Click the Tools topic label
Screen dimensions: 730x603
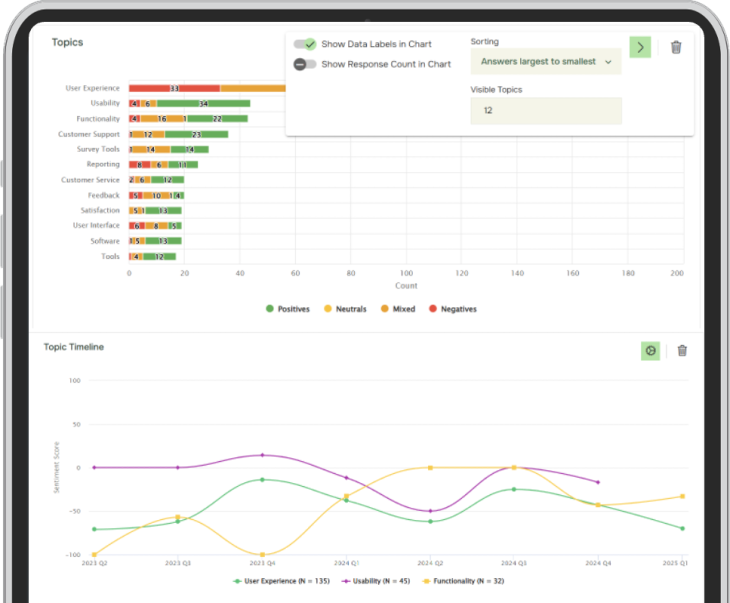pyautogui.click(x=110, y=256)
